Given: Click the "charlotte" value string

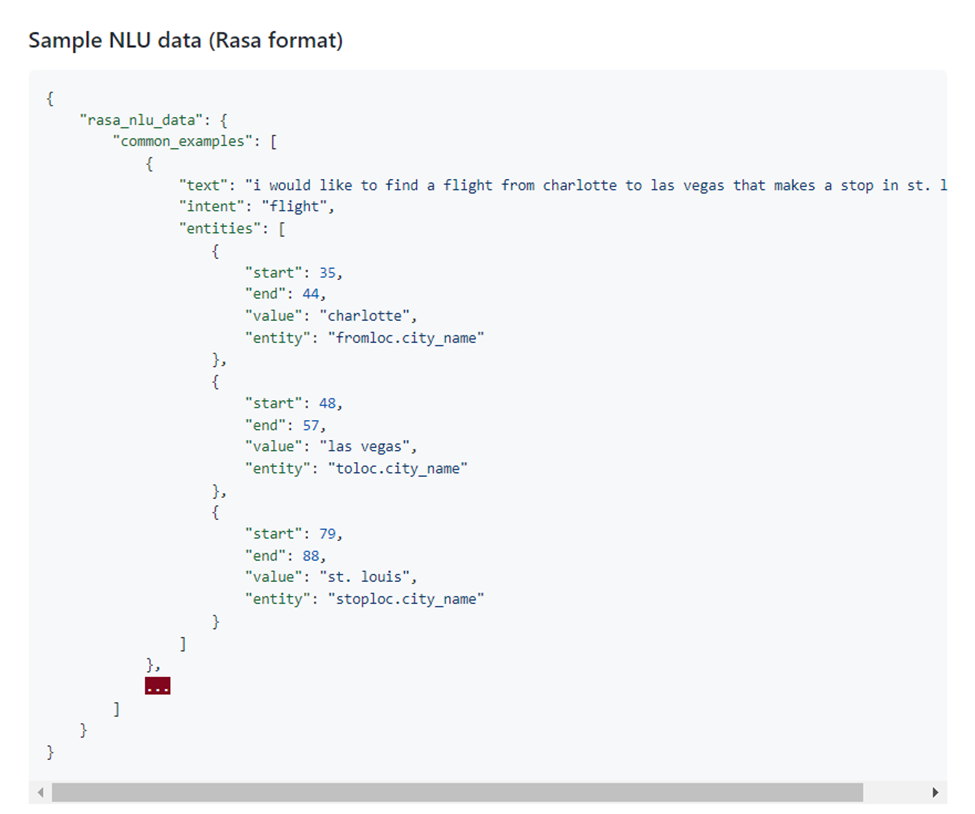Looking at the screenshot, I should 360,316.
